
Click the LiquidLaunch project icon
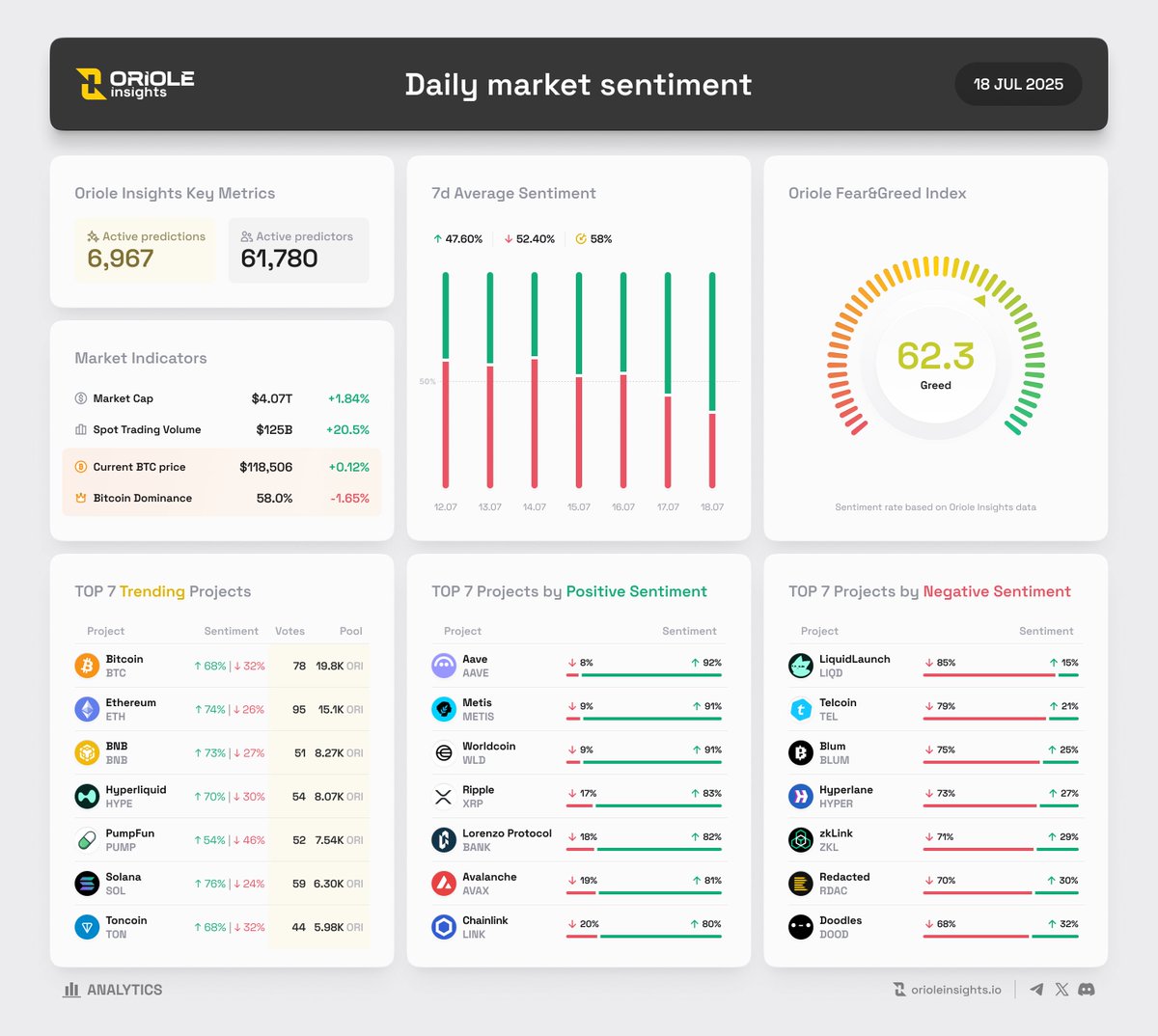[x=801, y=666]
